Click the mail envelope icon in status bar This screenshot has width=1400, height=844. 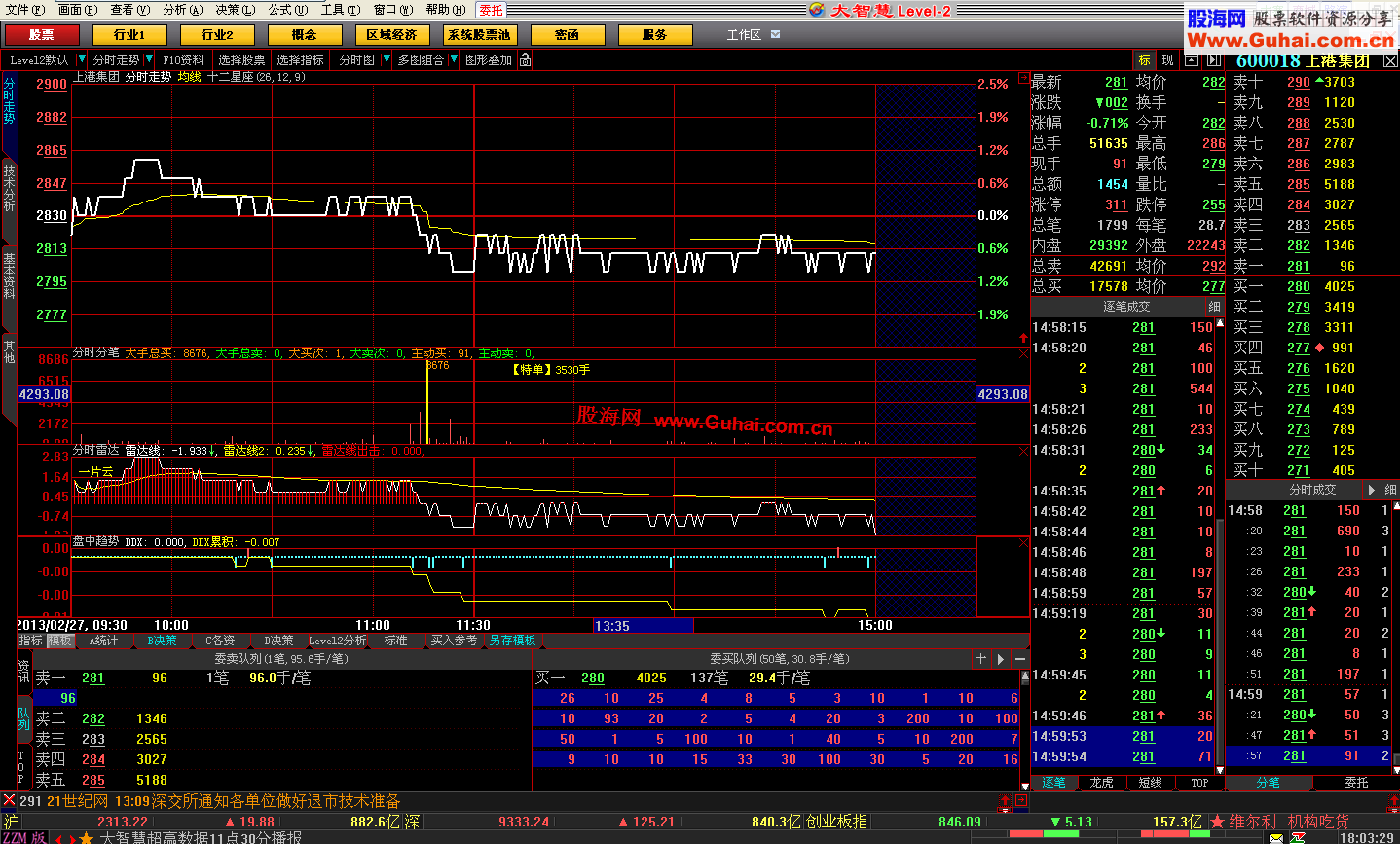click(1276, 837)
